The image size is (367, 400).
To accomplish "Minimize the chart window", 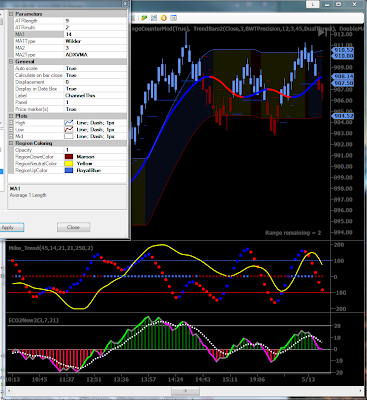I will (x=328, y=4).
